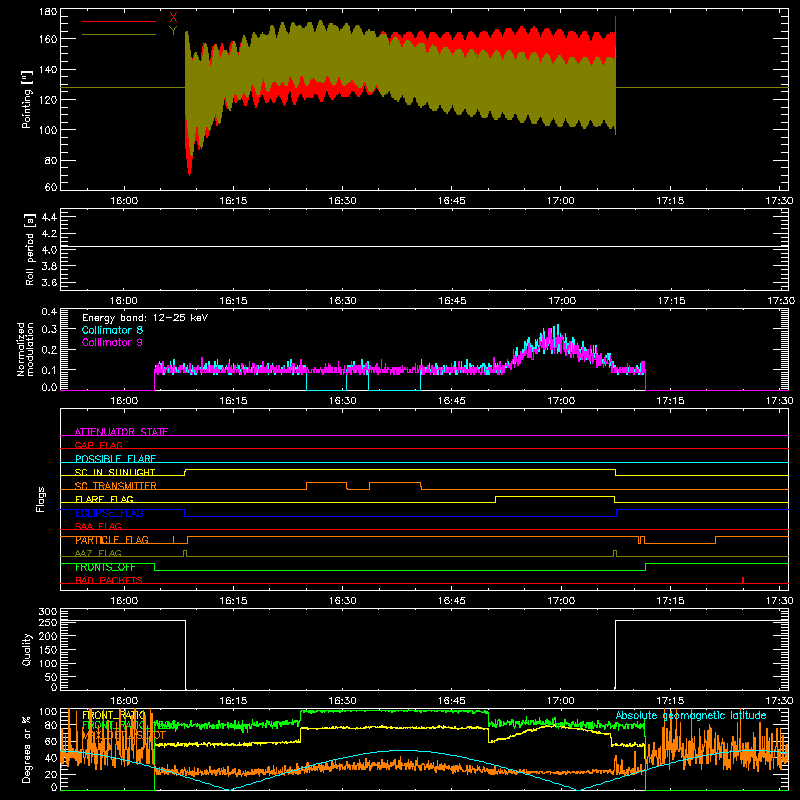Click the 'Pointing' y-axis title
Screen dimensions: 800x800
27,99
